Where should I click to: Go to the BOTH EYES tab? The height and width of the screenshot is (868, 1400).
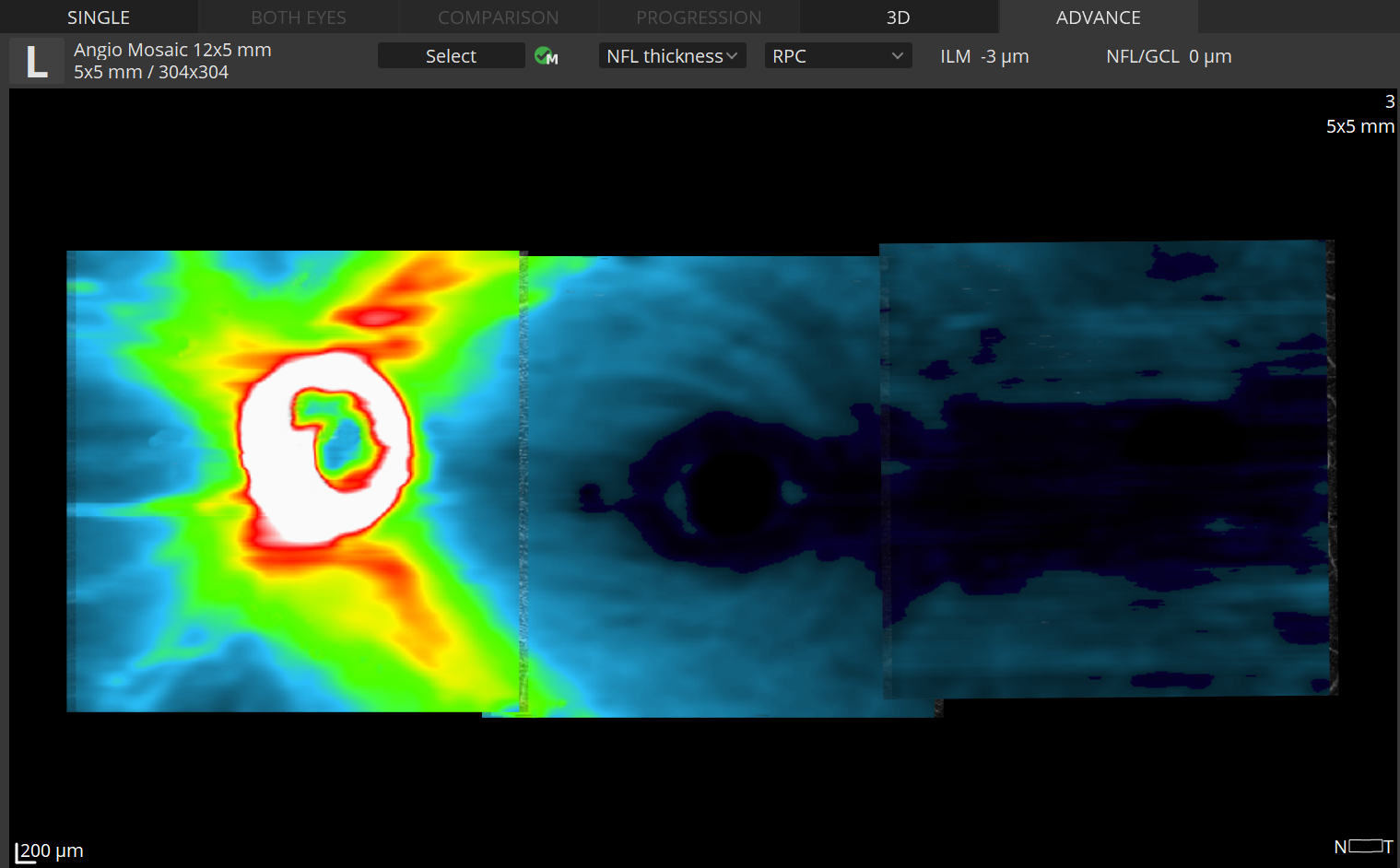coord(299,18)
